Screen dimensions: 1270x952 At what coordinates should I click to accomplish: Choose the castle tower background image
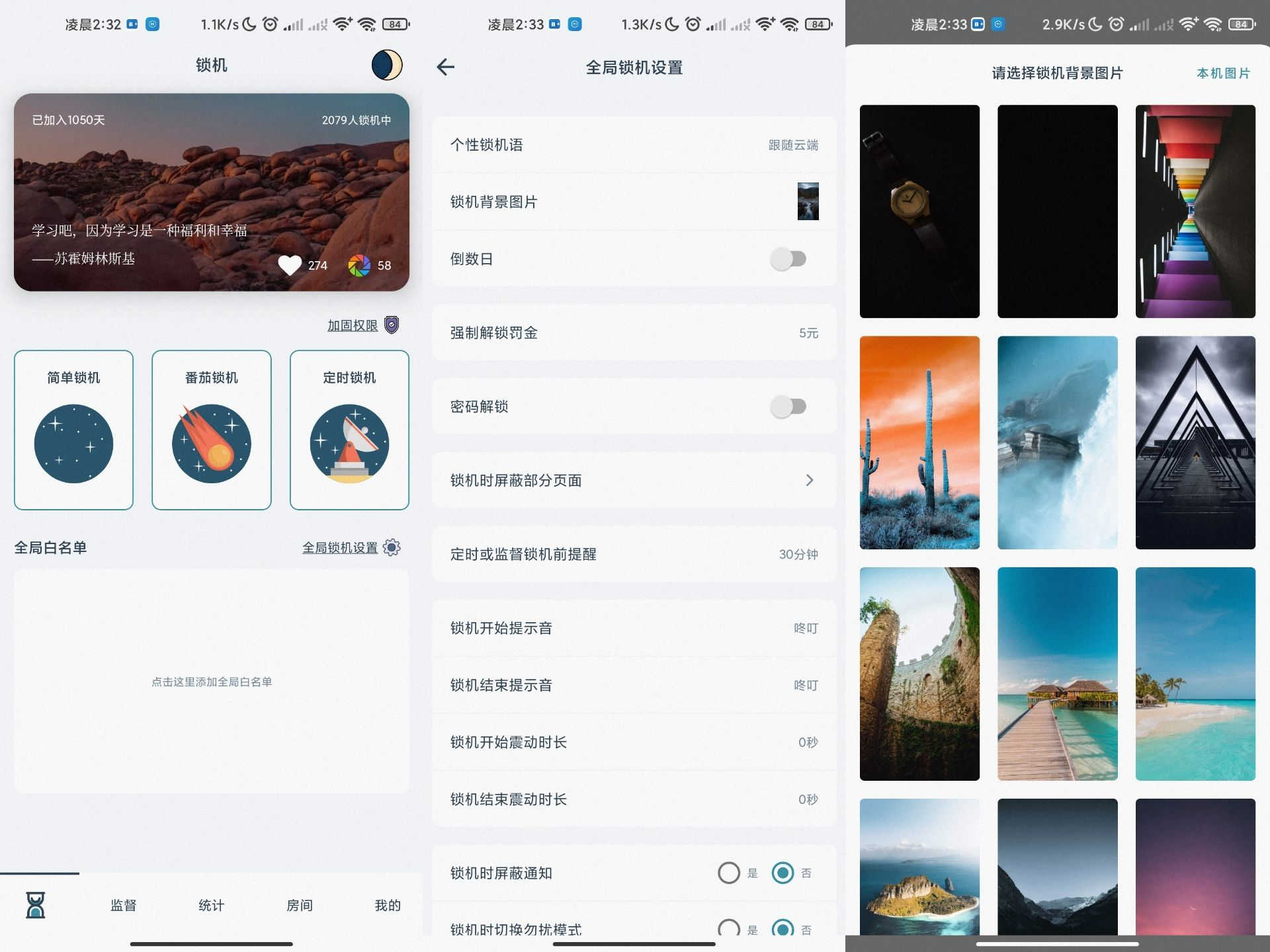coord(919,674)
